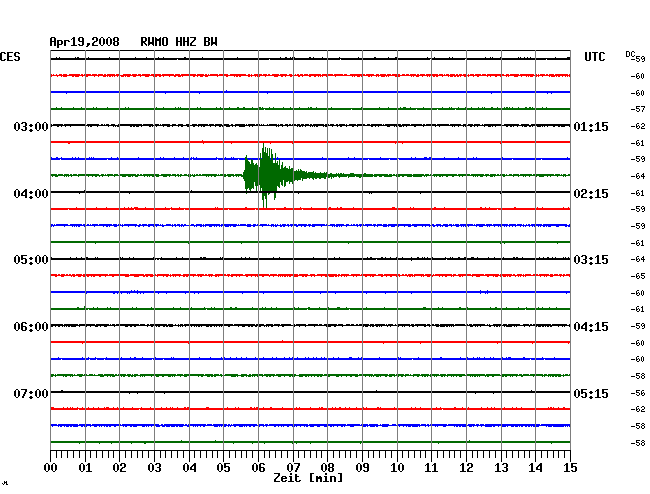Click the 05:00 local time label
This screenshot has width=650, height=494.
[x=31, y=259]
